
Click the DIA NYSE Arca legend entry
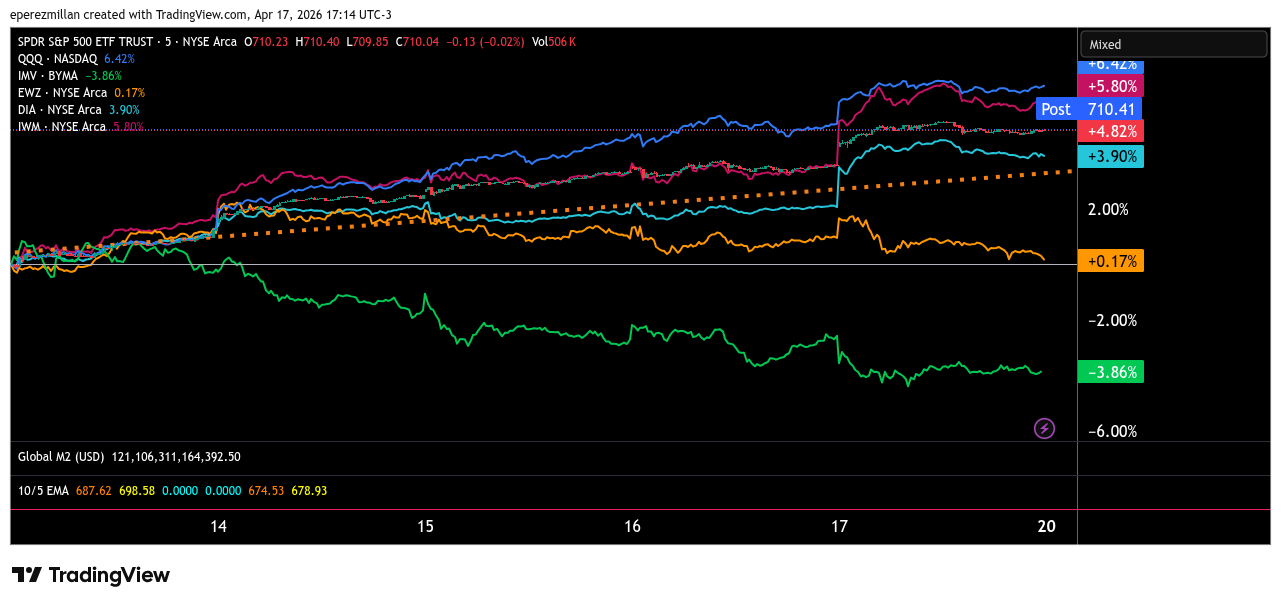(60, 110)
